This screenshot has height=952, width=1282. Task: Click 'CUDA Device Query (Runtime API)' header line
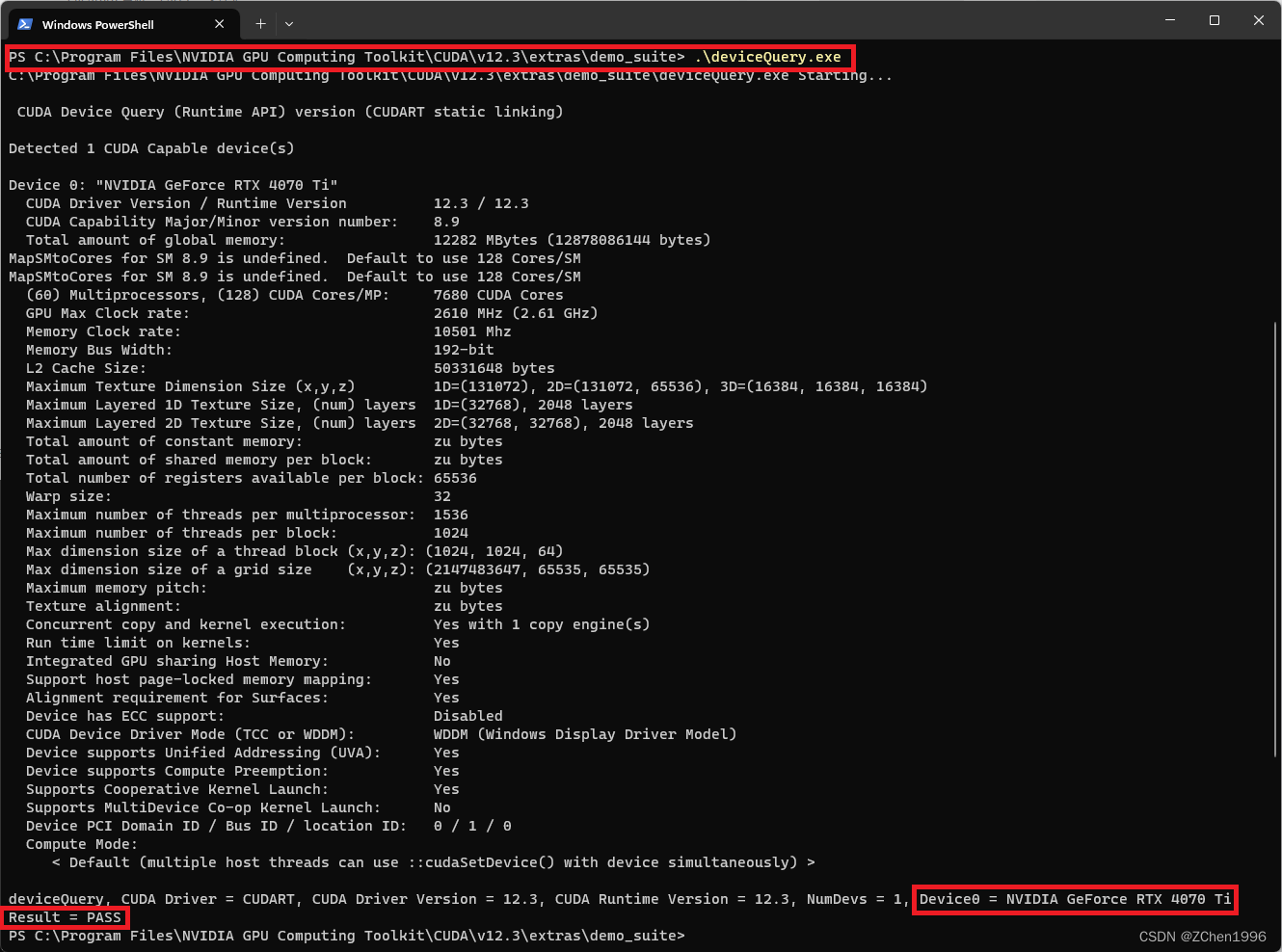[290, 112]
